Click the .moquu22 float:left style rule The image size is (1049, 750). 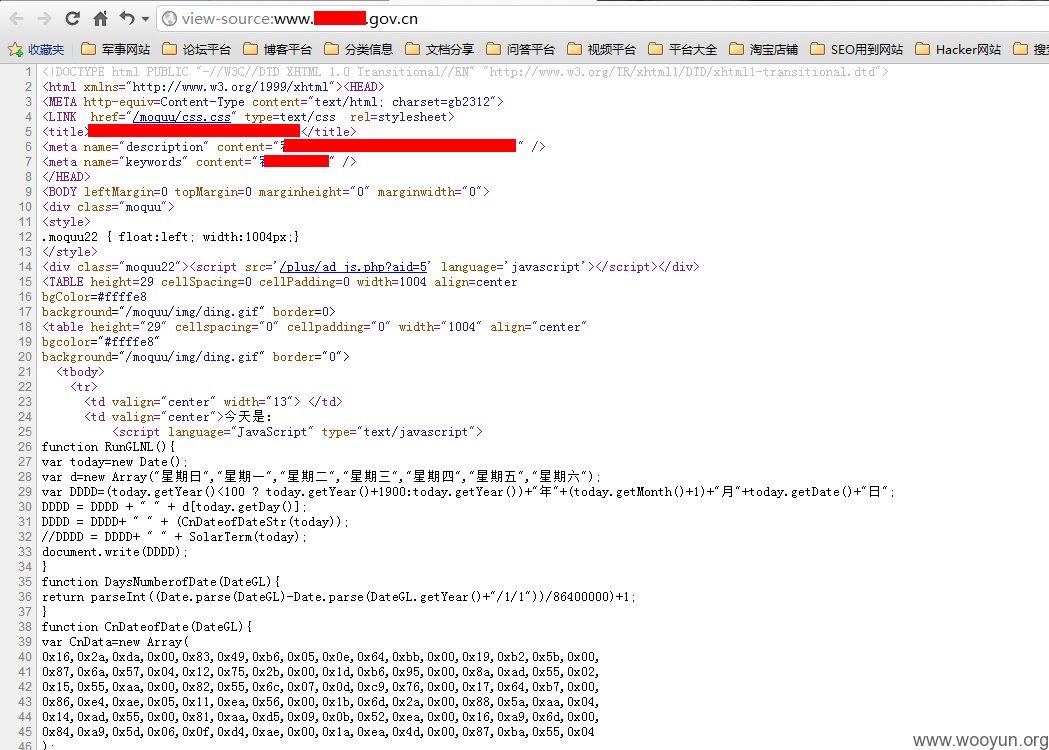pos(171,237)
